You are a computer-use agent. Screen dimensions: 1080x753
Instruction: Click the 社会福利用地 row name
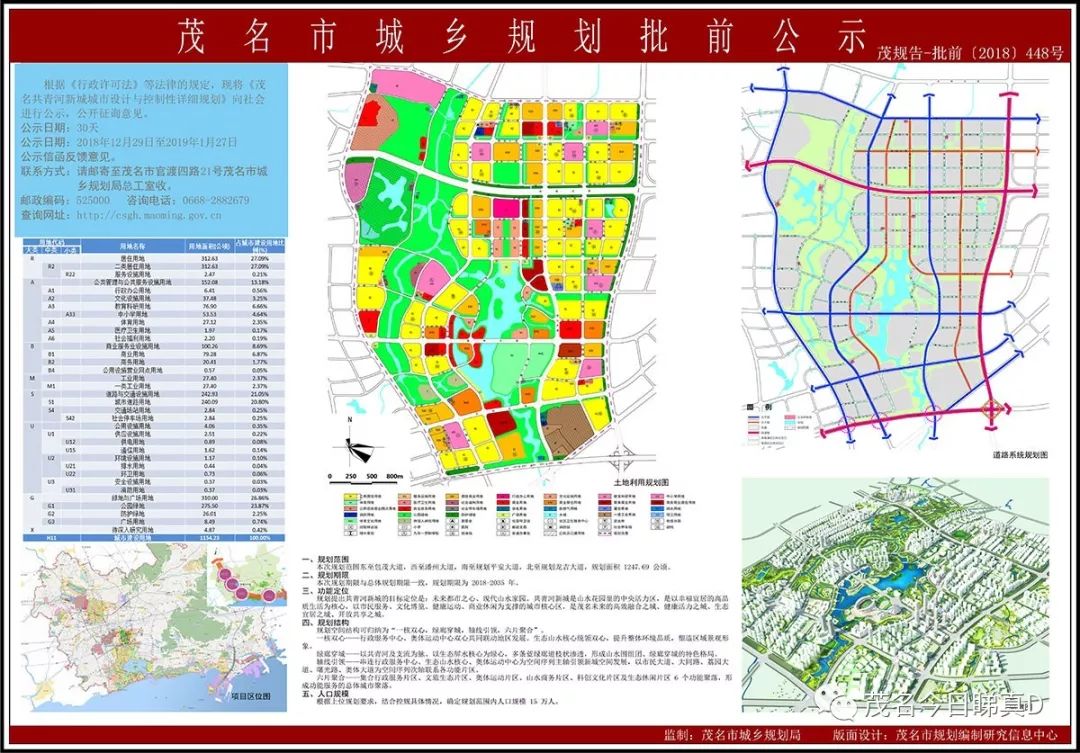click(132, 338)
